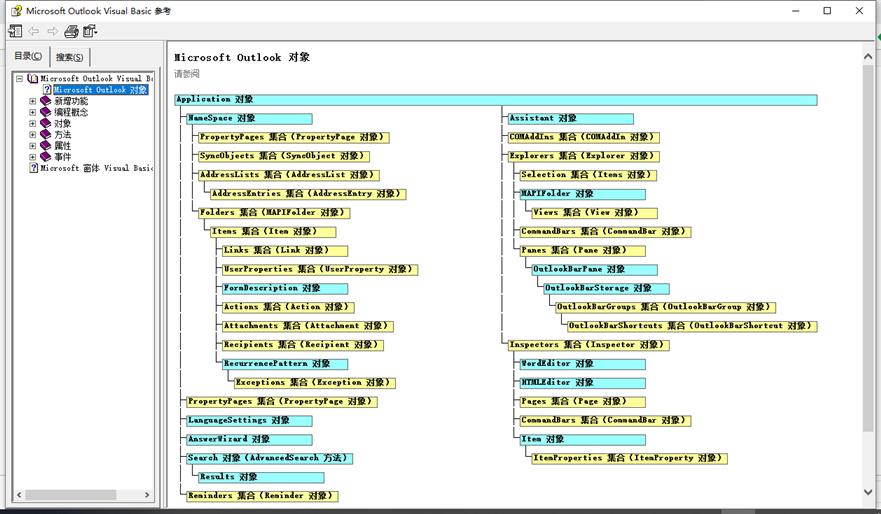Click the purple book icon beside 方法
881x514 pixels.
pyautogui.click(x=46, y=135)
